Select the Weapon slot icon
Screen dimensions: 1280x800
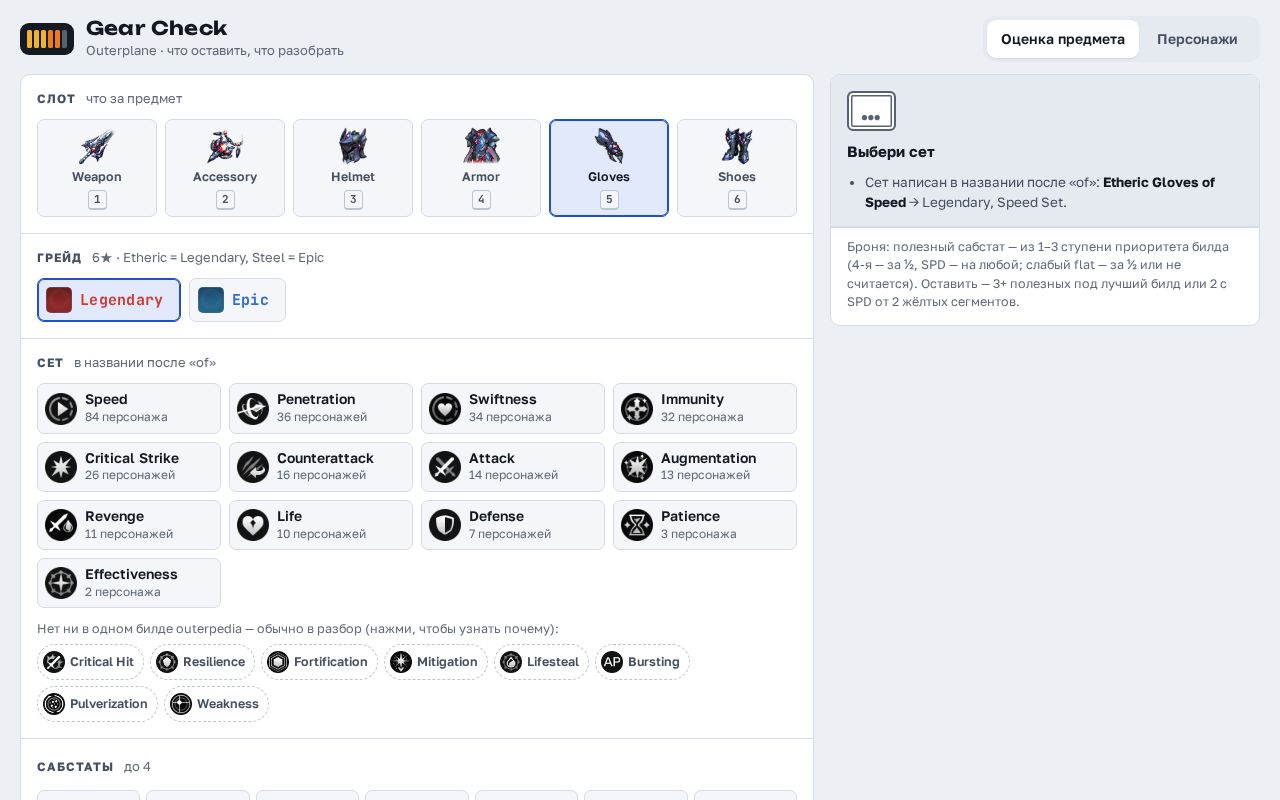[x=97, y=147]
